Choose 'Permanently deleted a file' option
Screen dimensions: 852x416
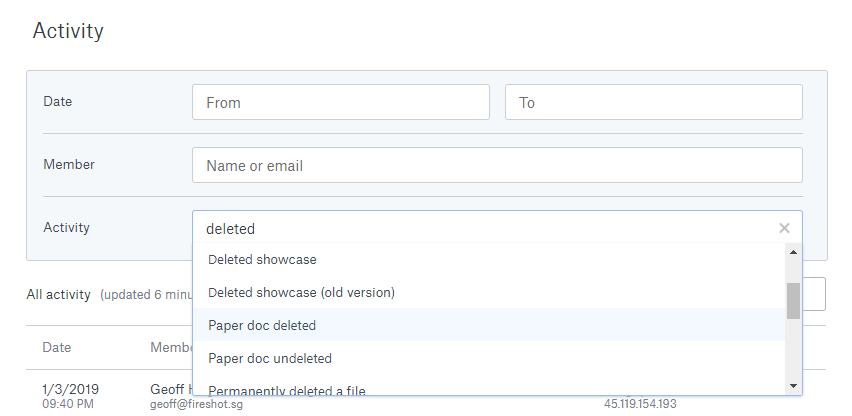pos(287,389)
